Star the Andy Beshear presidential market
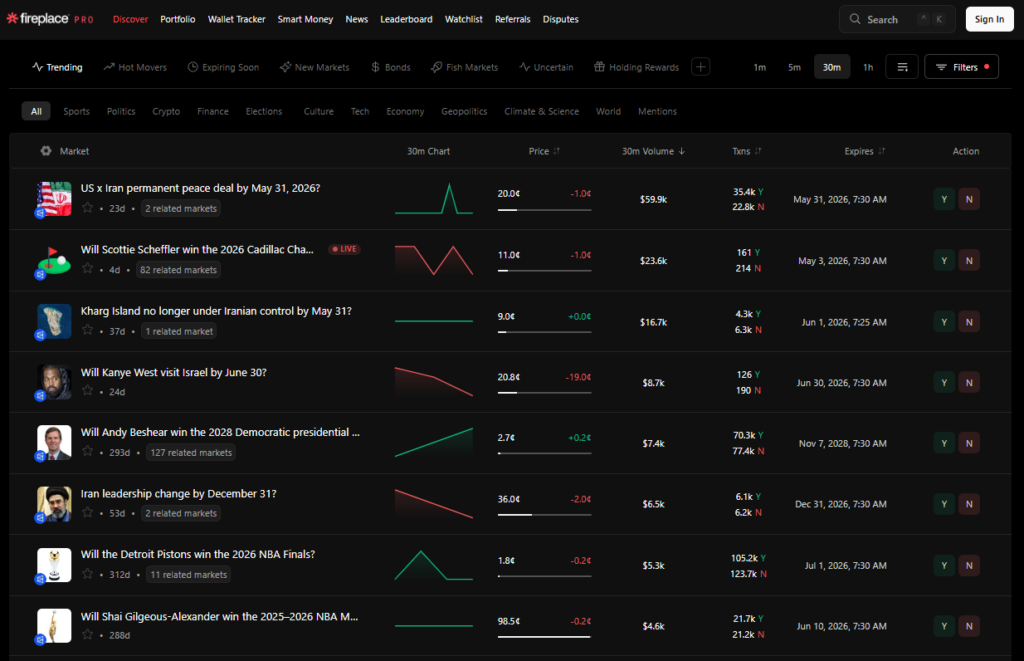Image resolution: width=1024 pixels, height=661 pixels. click(x=88, y=451)
